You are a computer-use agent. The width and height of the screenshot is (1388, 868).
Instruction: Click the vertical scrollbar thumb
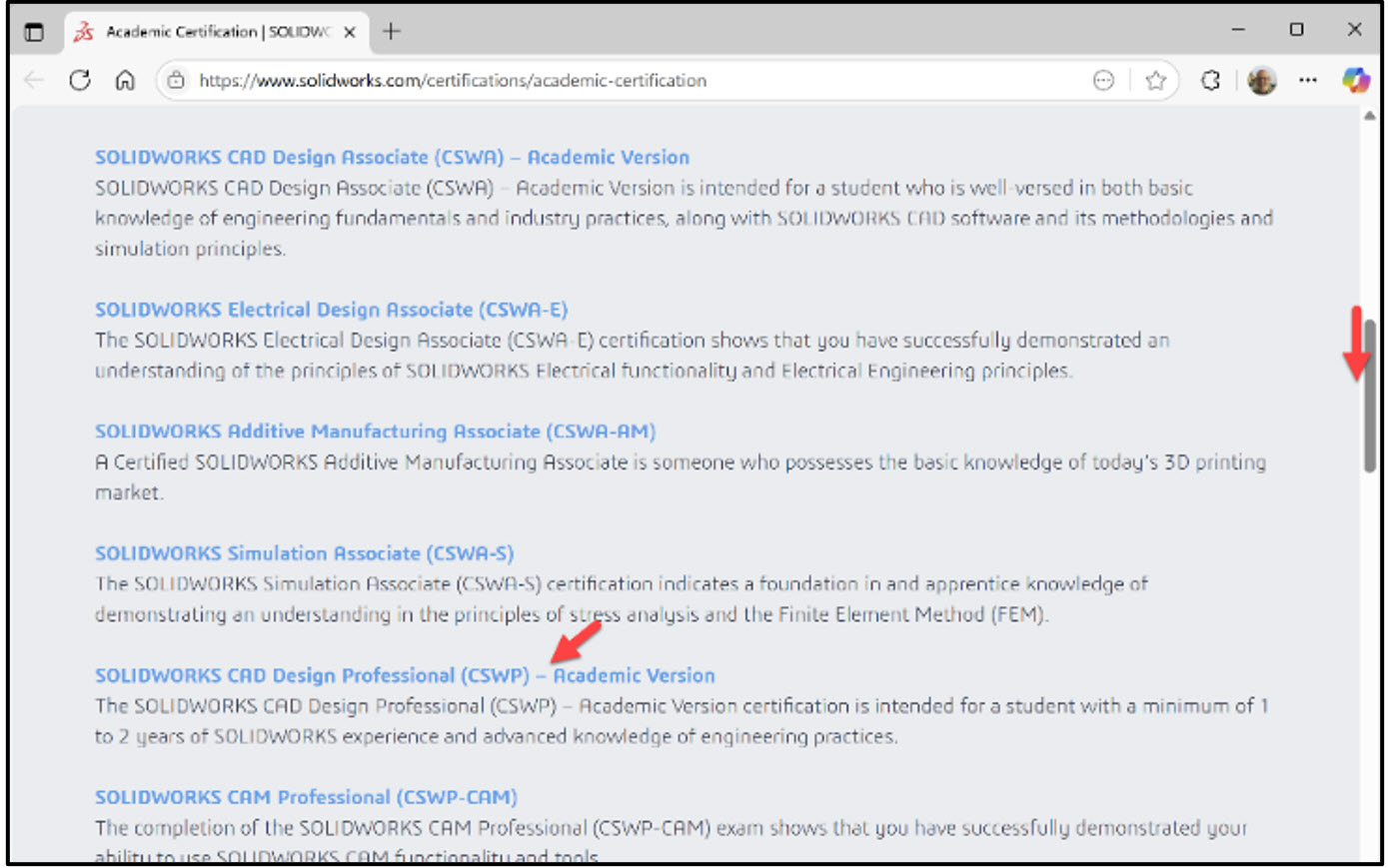point(1369,396)
